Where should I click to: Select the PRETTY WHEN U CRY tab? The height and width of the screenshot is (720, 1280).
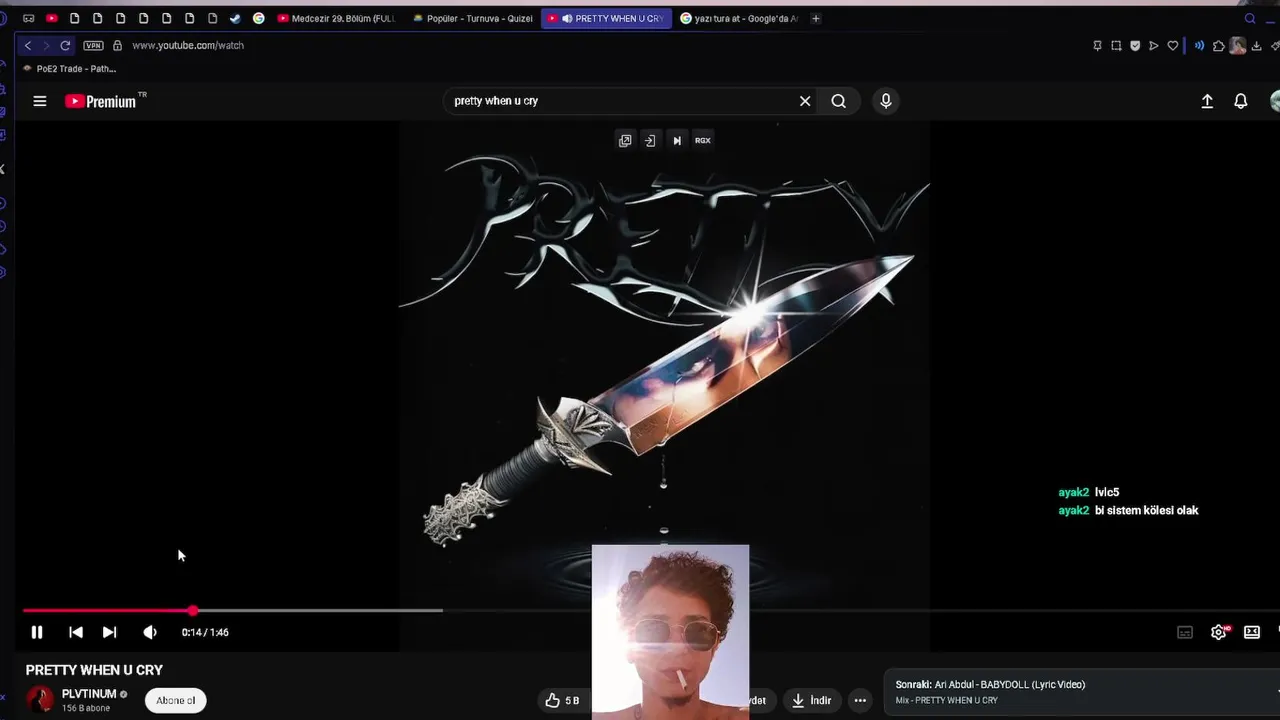tap(606, 18)
